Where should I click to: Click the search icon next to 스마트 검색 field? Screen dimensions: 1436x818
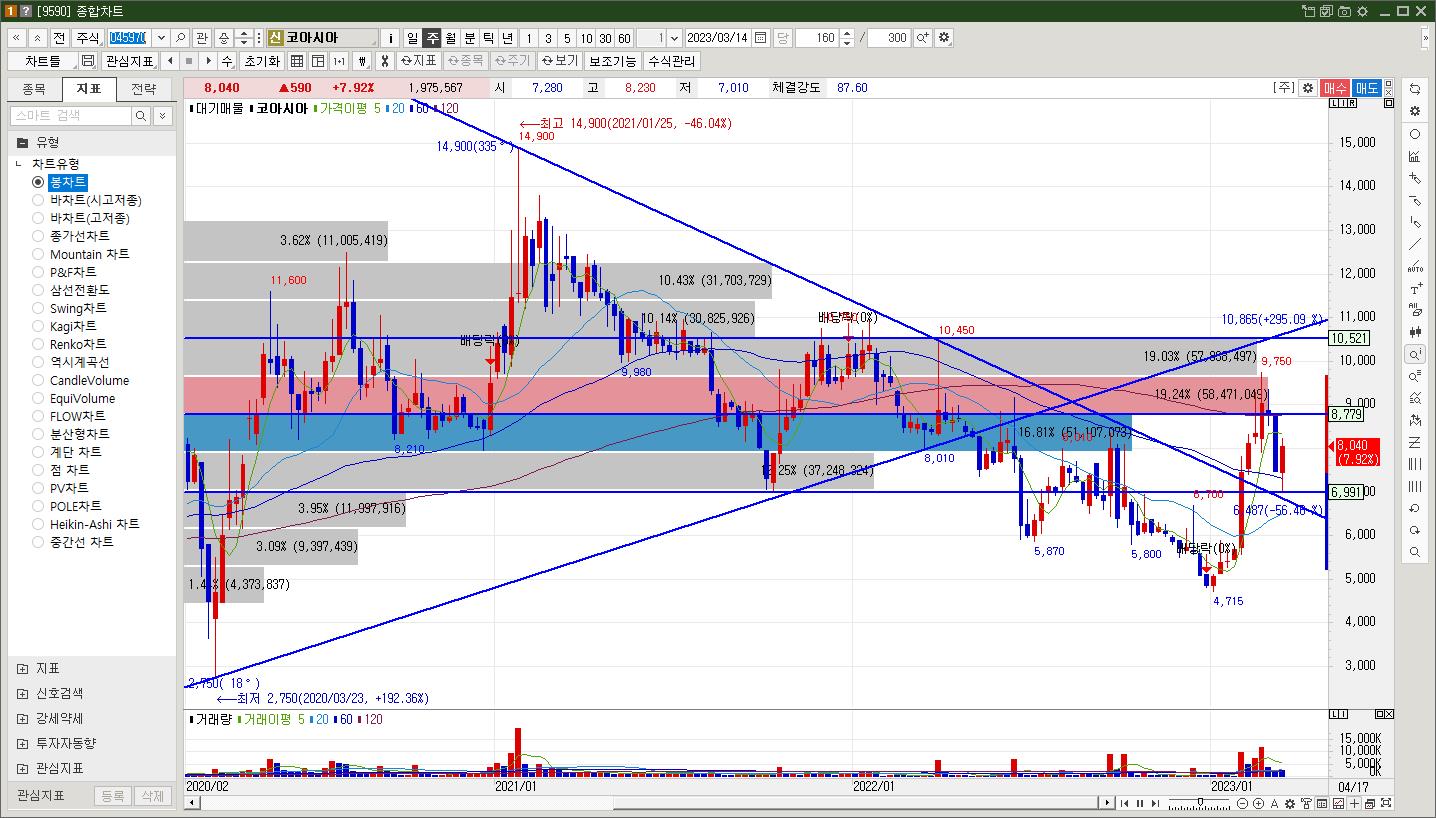pos(141,116)
